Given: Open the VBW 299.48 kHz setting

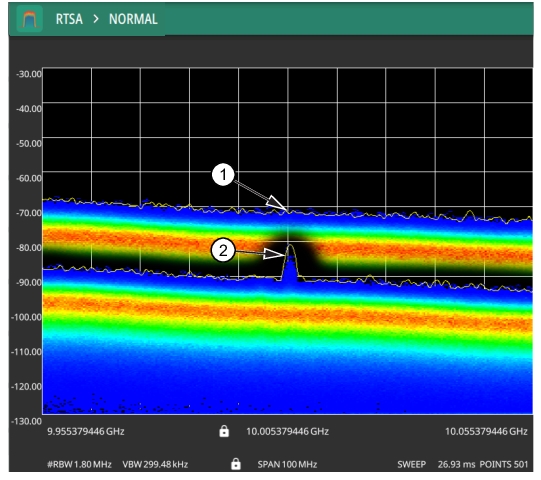Looking at the screenshot, I should [x=155, y=464].
